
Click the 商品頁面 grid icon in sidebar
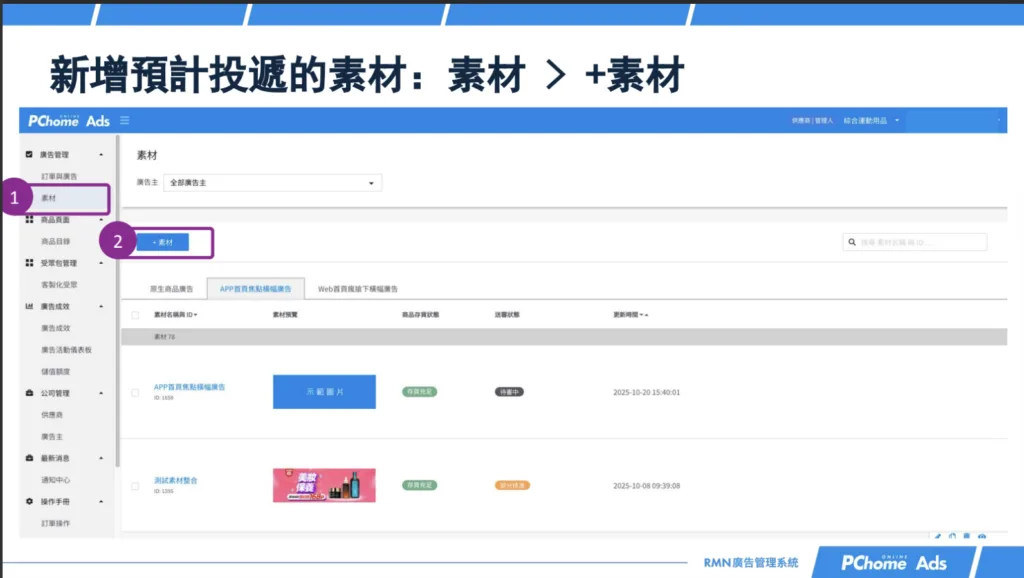29,219
